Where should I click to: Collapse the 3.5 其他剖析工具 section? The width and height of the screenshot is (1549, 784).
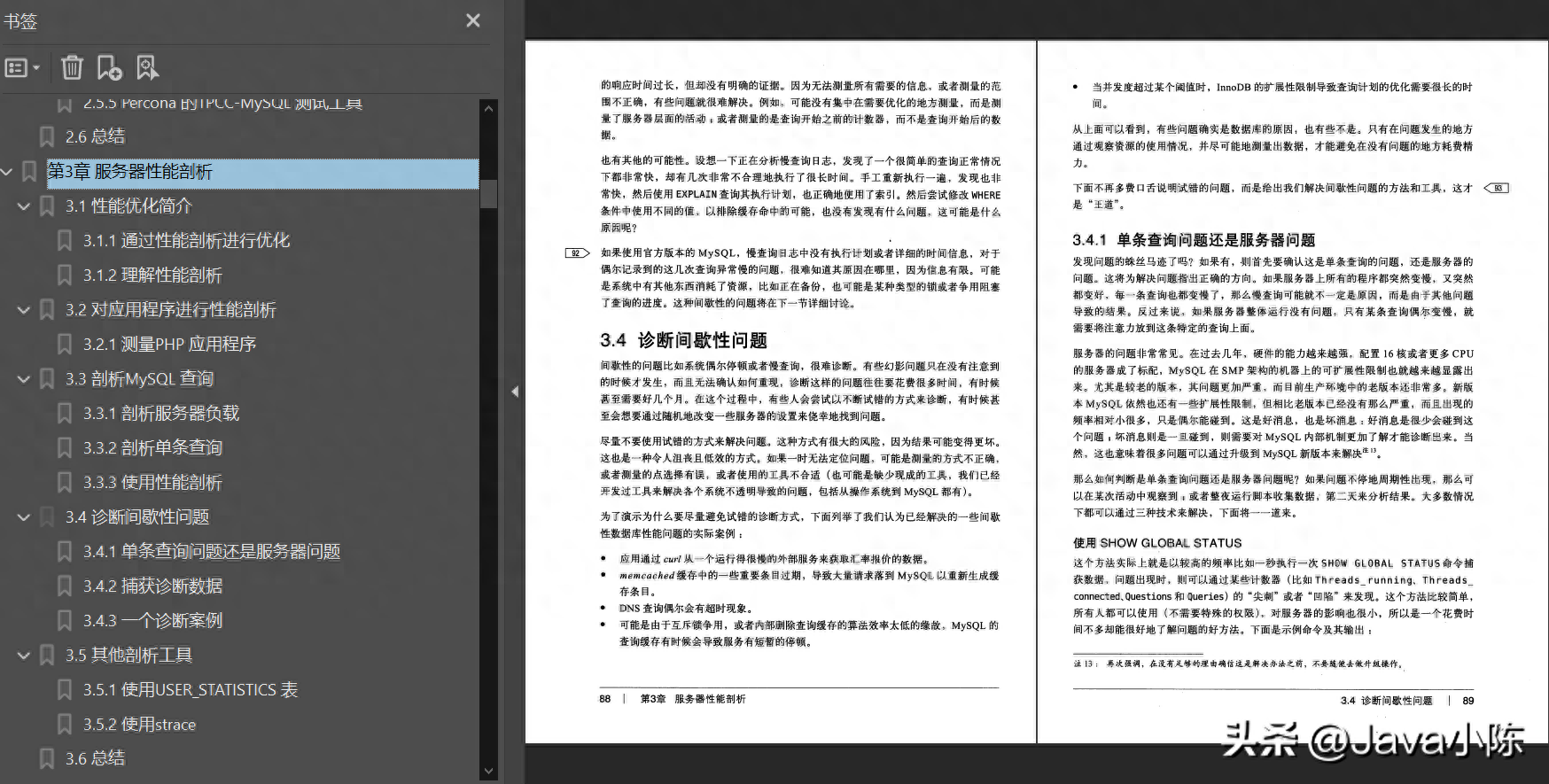tap(24, 655)
